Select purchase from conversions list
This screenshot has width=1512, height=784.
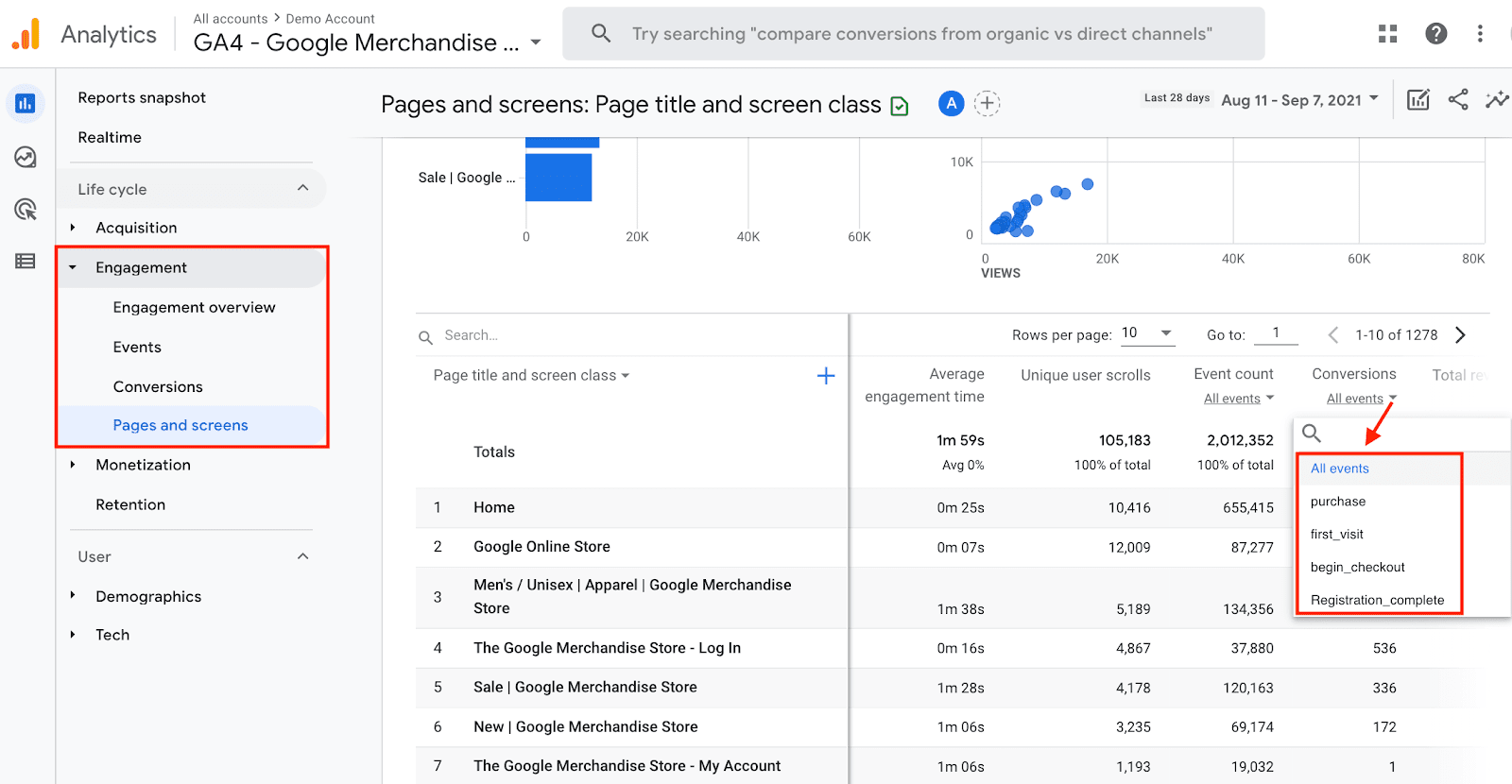pos(1337,502)
